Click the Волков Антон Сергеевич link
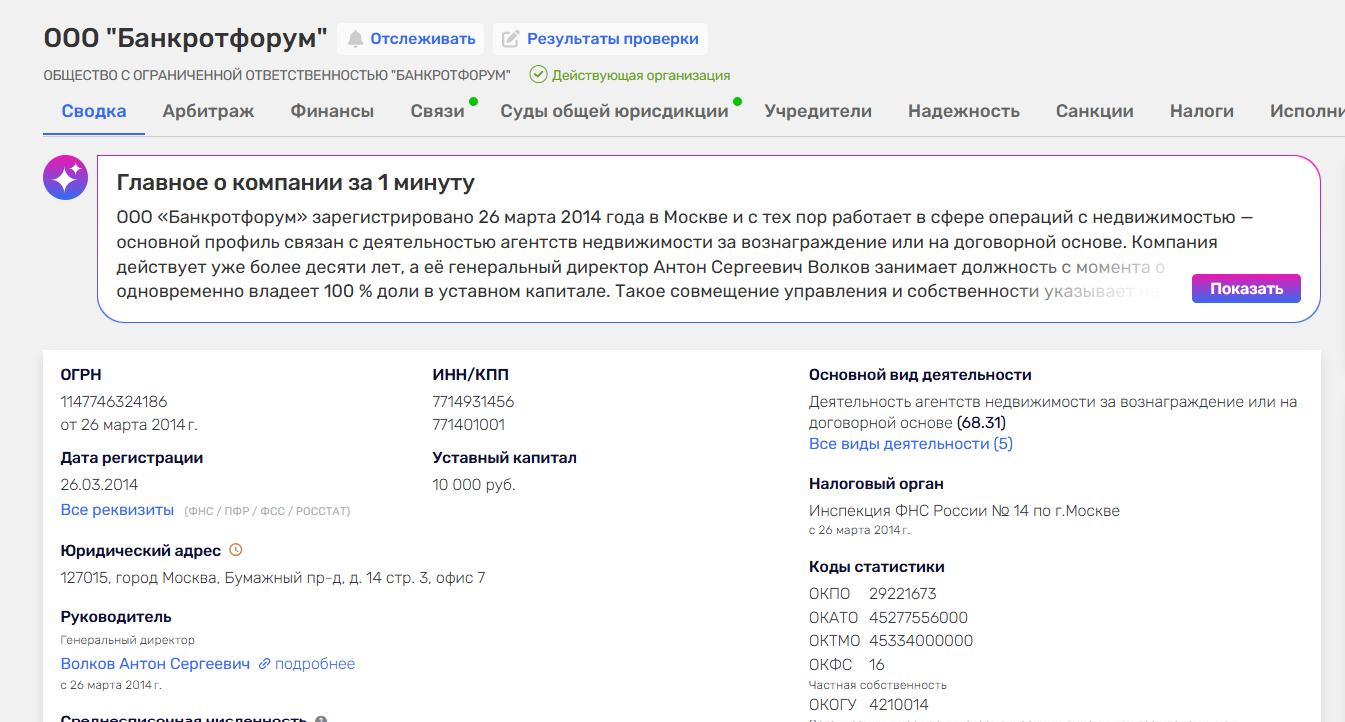Viewport: 1345px width, 722px height. pos(155,664)
